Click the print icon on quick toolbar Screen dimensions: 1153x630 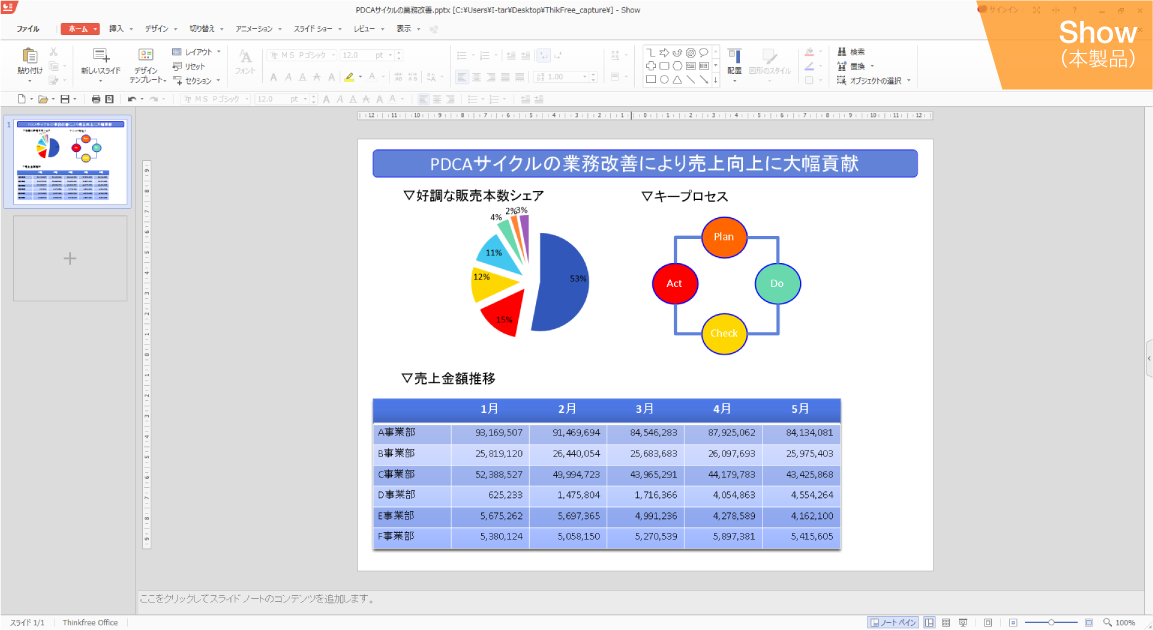pyautogui.click(x=94, y=99)
